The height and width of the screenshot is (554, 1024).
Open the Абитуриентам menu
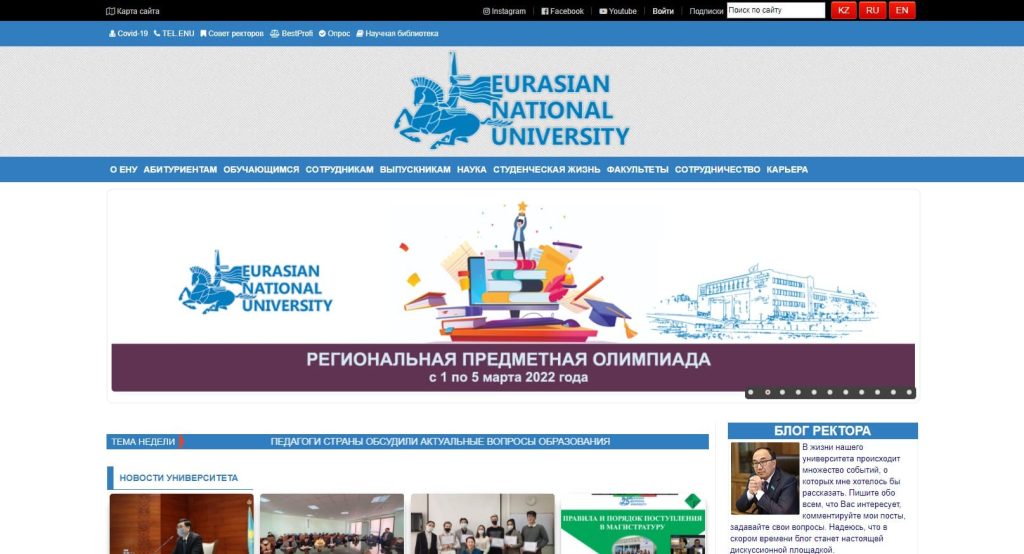coord(180,169)
